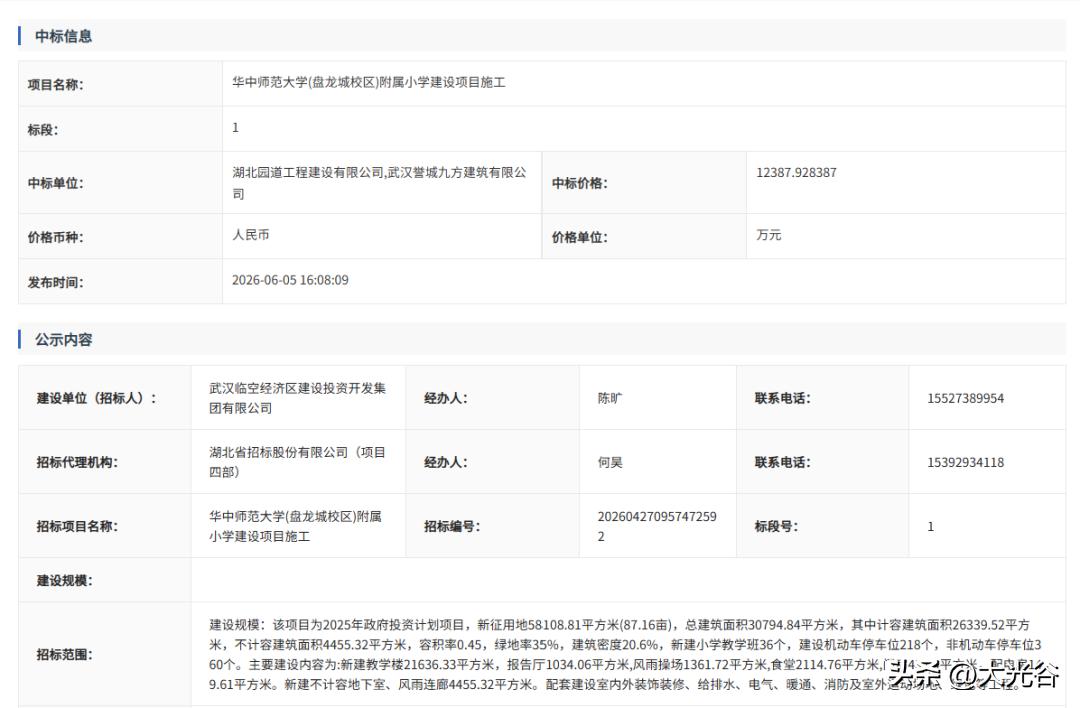Click the 中标单位 label
This screenshot has height=708, width=1080.
click(x=55, y=183)
